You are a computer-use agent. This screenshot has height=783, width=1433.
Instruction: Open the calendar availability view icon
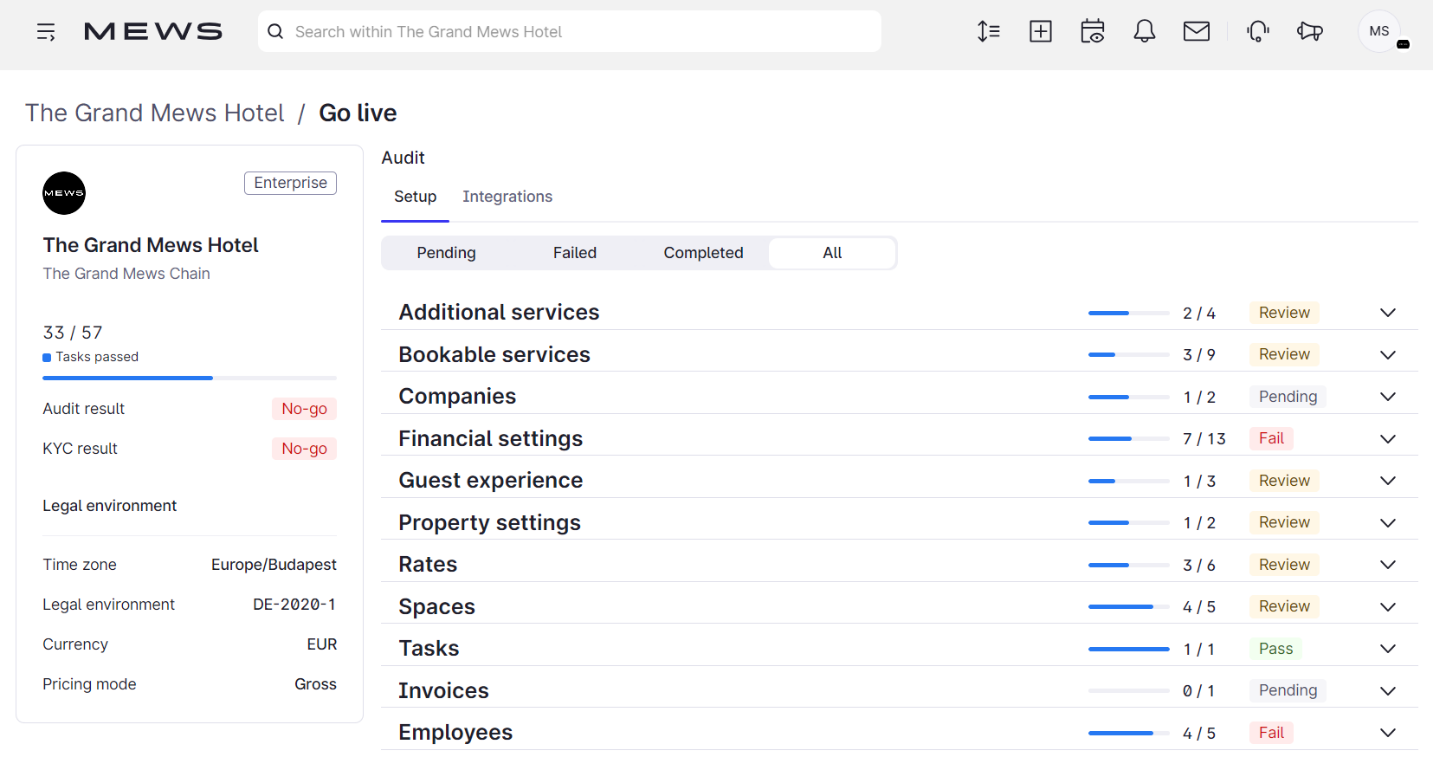pyautogui.click(x=1092, y=31)
